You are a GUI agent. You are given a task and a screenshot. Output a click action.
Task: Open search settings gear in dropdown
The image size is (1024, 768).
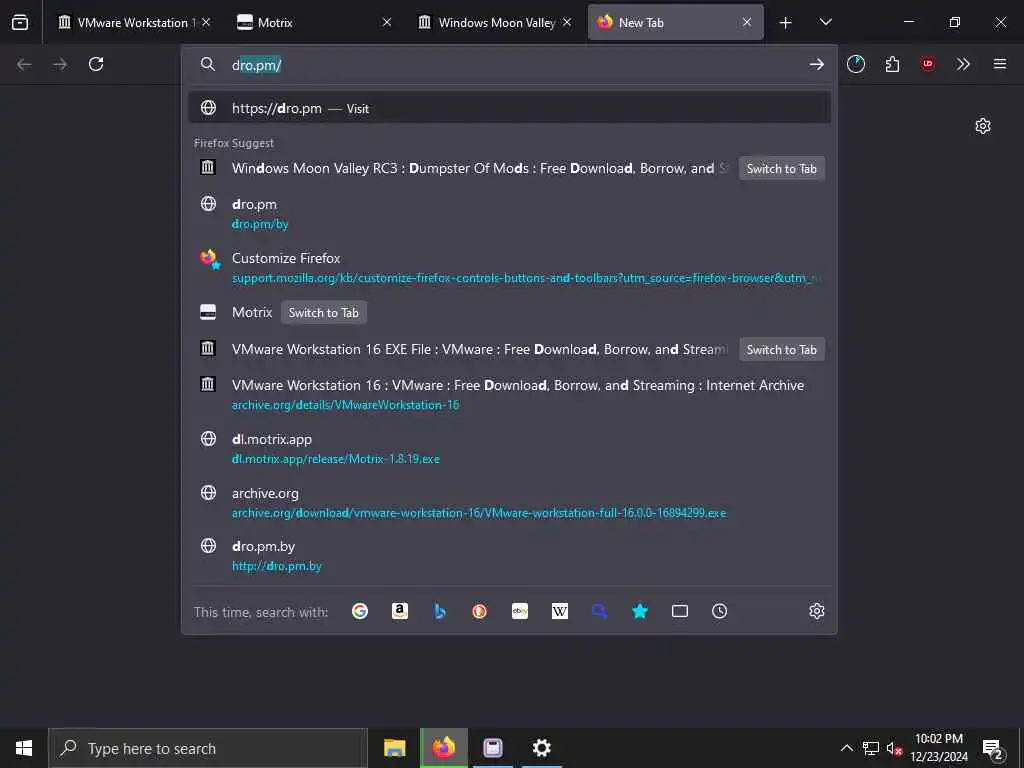[816, 611]
